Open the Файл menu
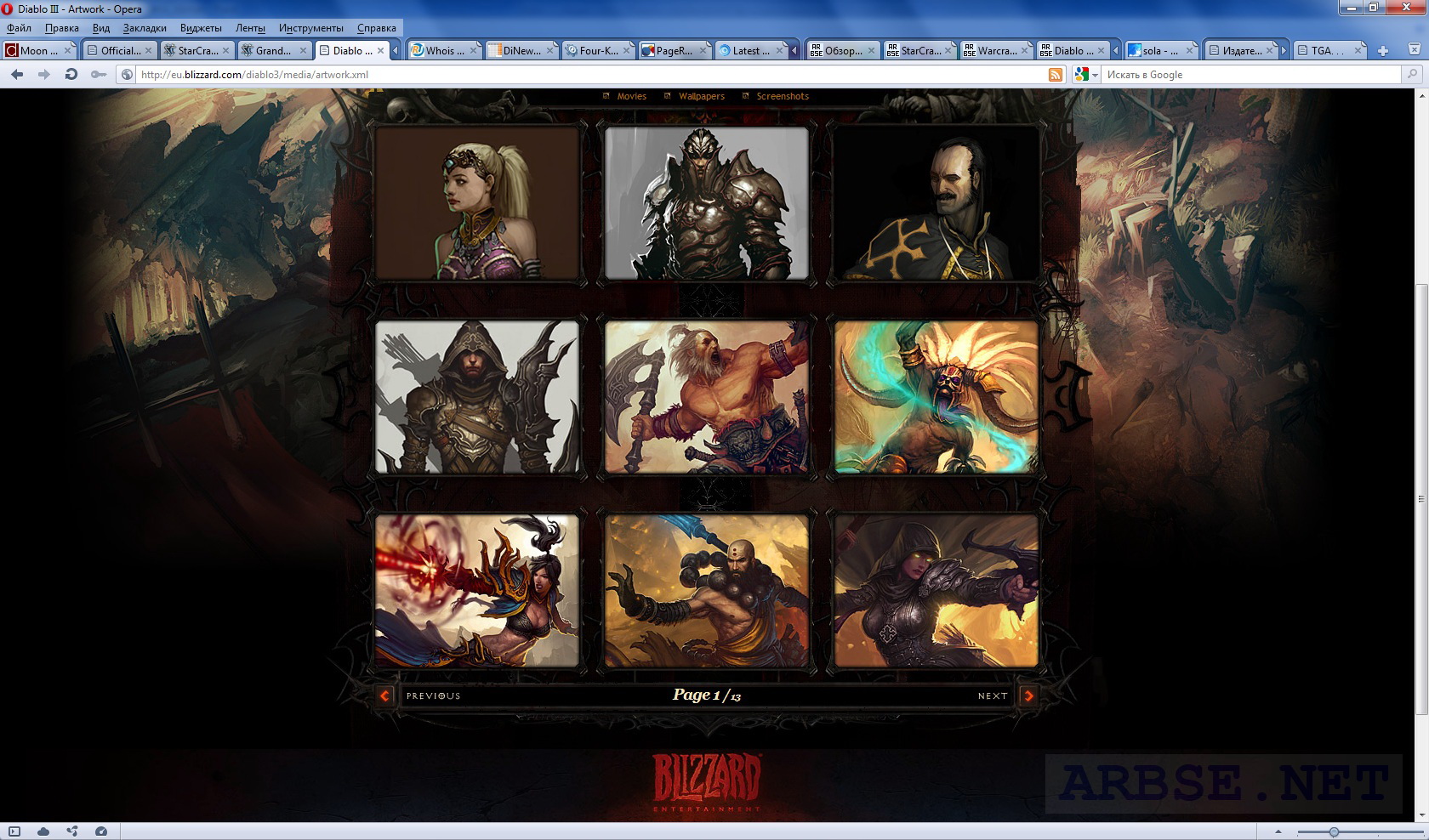 pos(19,28)
